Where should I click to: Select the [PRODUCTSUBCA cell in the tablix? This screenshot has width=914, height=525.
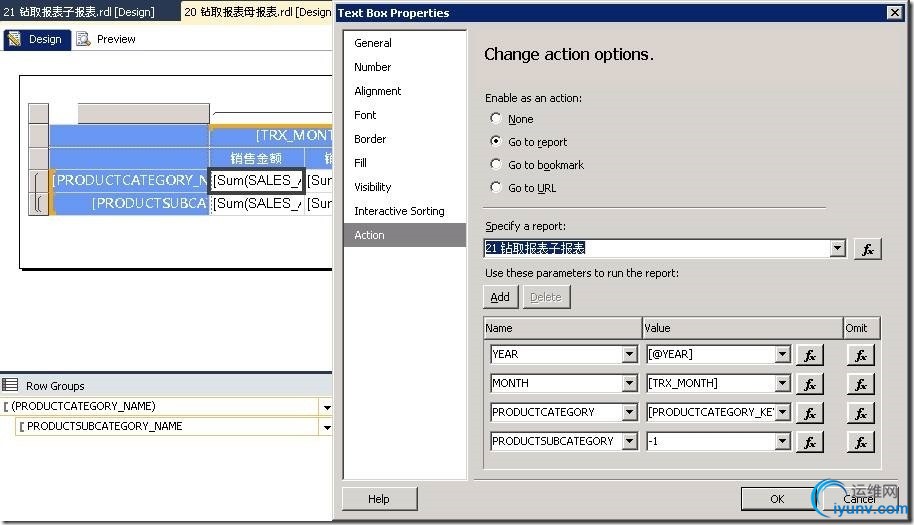(x=130, y=203)
